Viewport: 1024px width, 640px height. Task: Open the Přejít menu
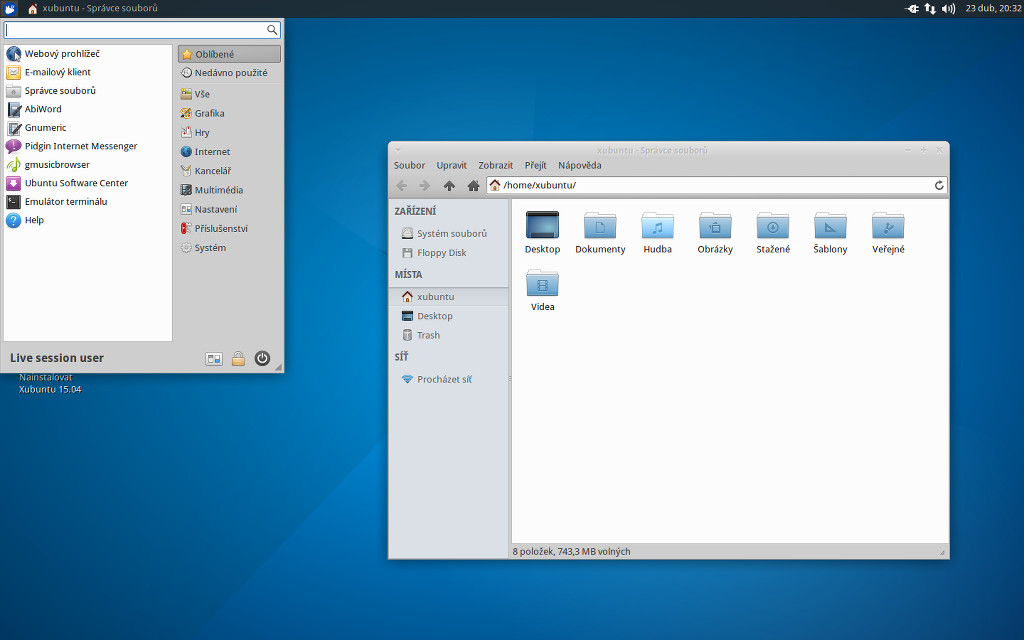[536, 166]
